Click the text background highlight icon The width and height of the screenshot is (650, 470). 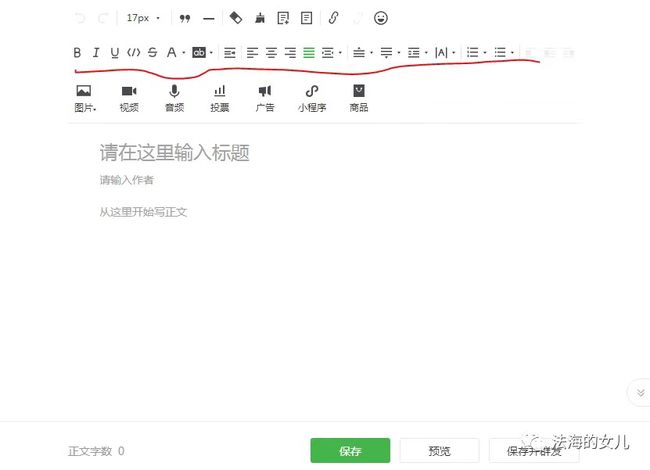click(x=199, y=53)
